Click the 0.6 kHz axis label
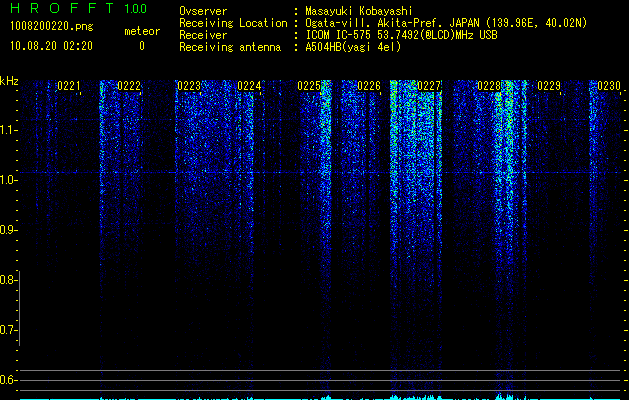 [x=7, y=380]
